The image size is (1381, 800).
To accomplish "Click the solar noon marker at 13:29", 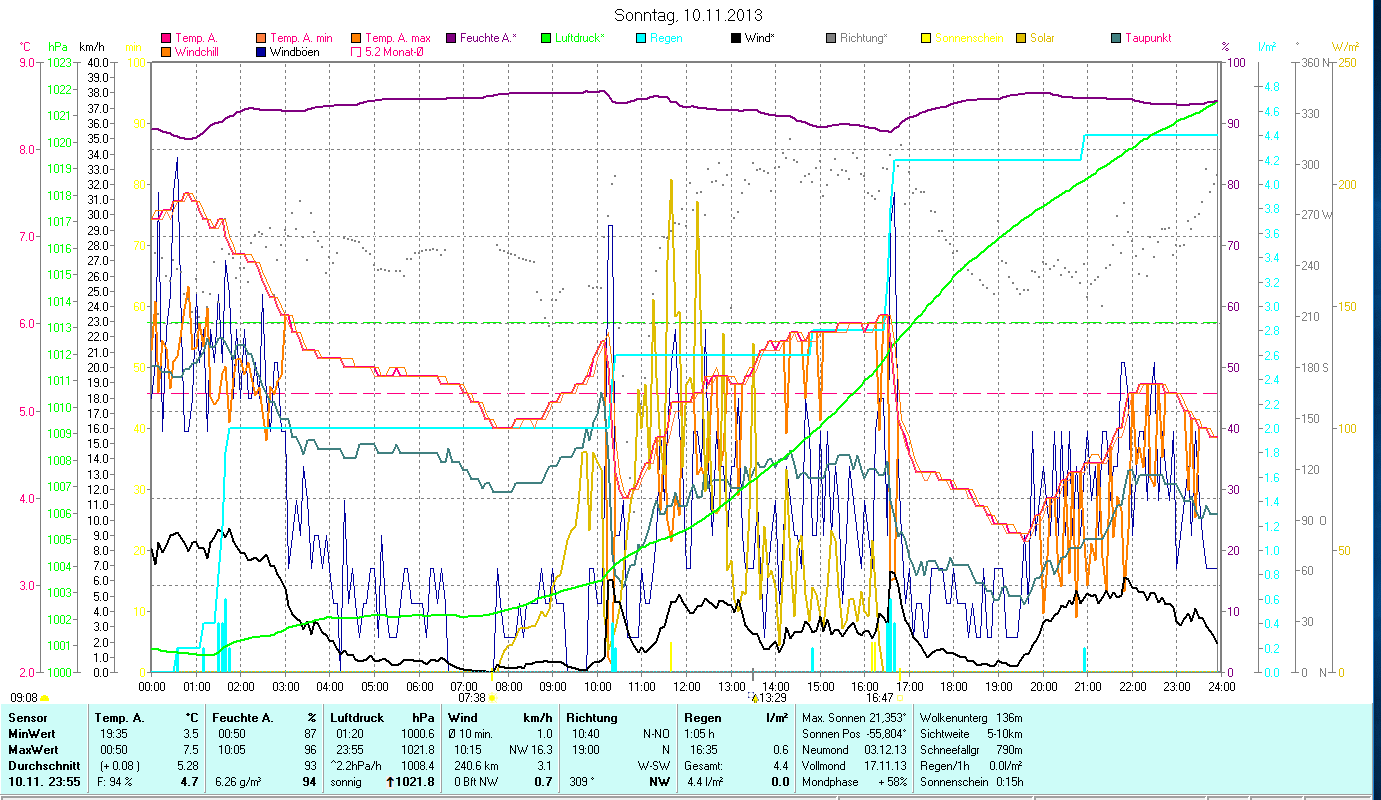I will point(753,697).
